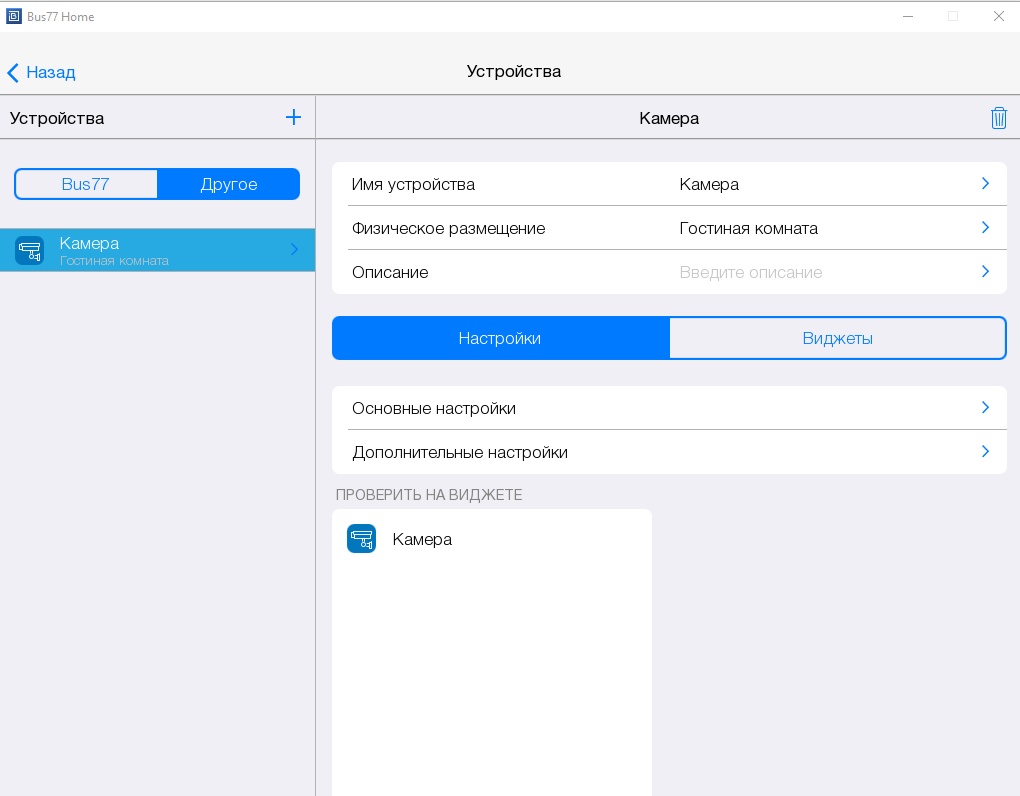Select the Настройки tab
1020x796 pixels.
pos(500,338)
